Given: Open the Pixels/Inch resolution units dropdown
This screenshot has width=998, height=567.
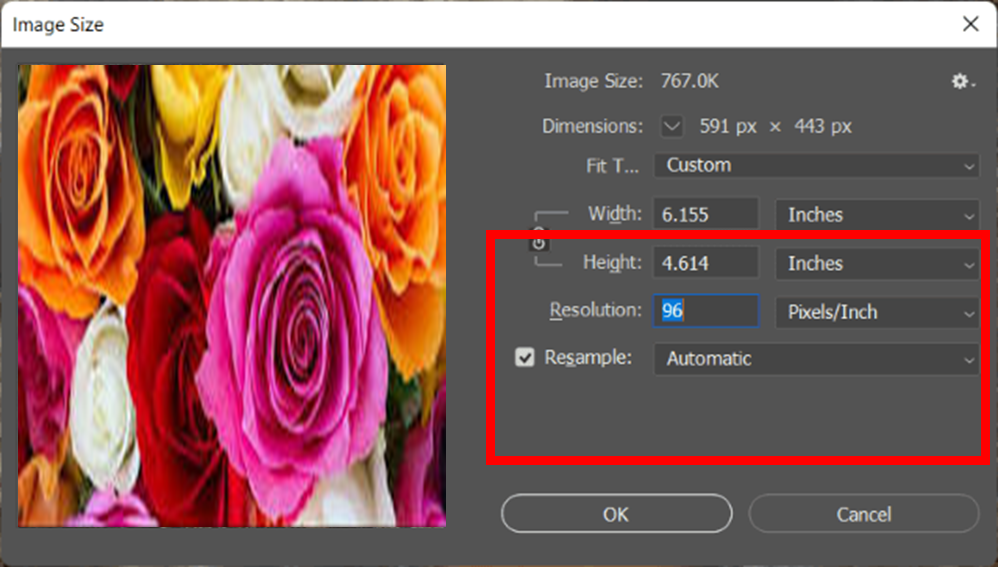Looking at the screenshot, I should pos(877,312).
